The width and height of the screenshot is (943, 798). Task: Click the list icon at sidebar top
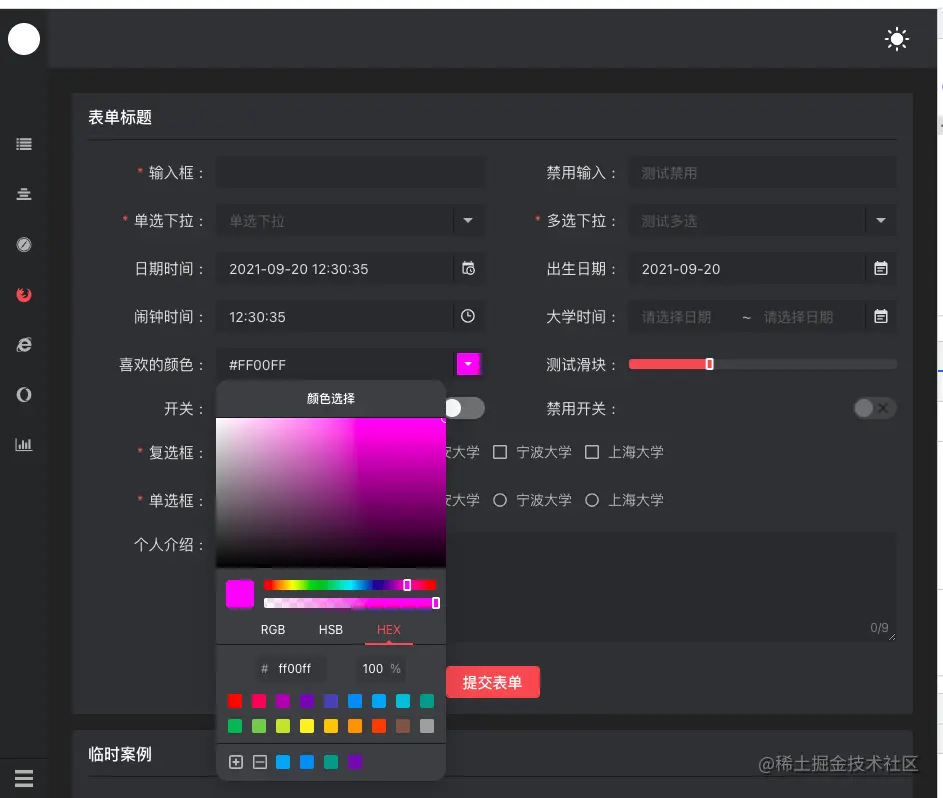(x=24, y=143)
